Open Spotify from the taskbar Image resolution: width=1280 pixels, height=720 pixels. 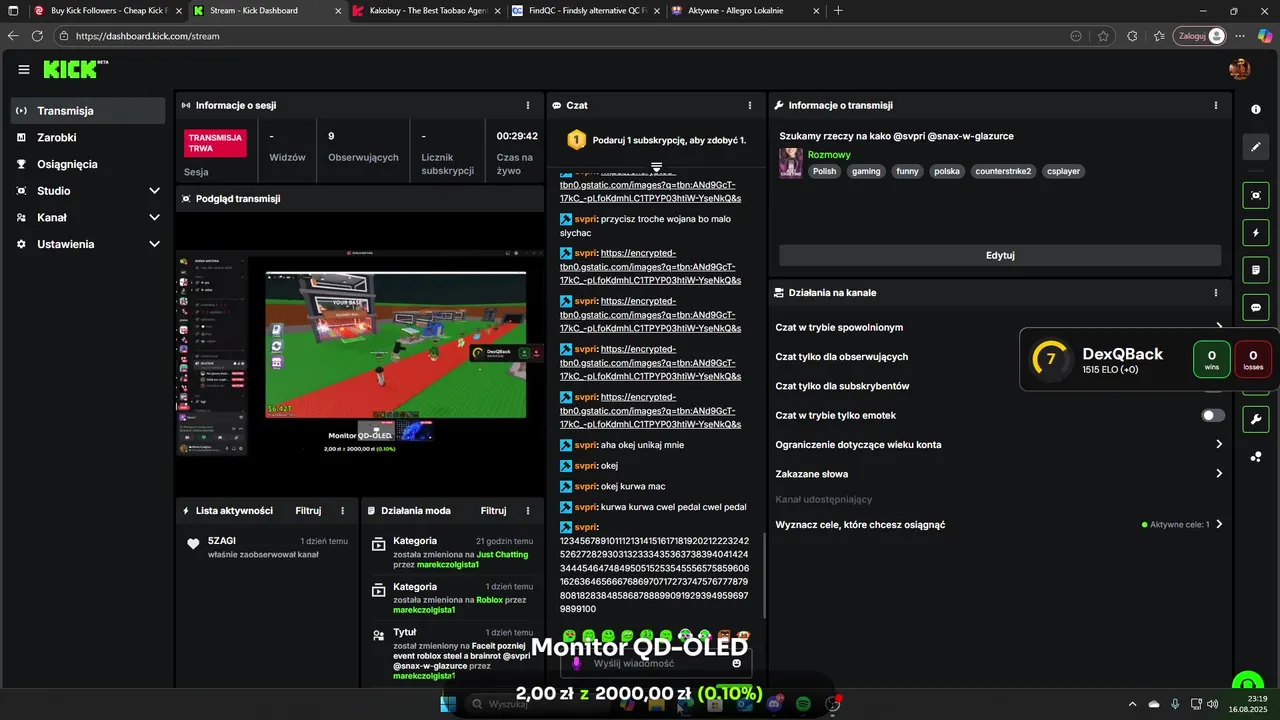tap(803, 704)
